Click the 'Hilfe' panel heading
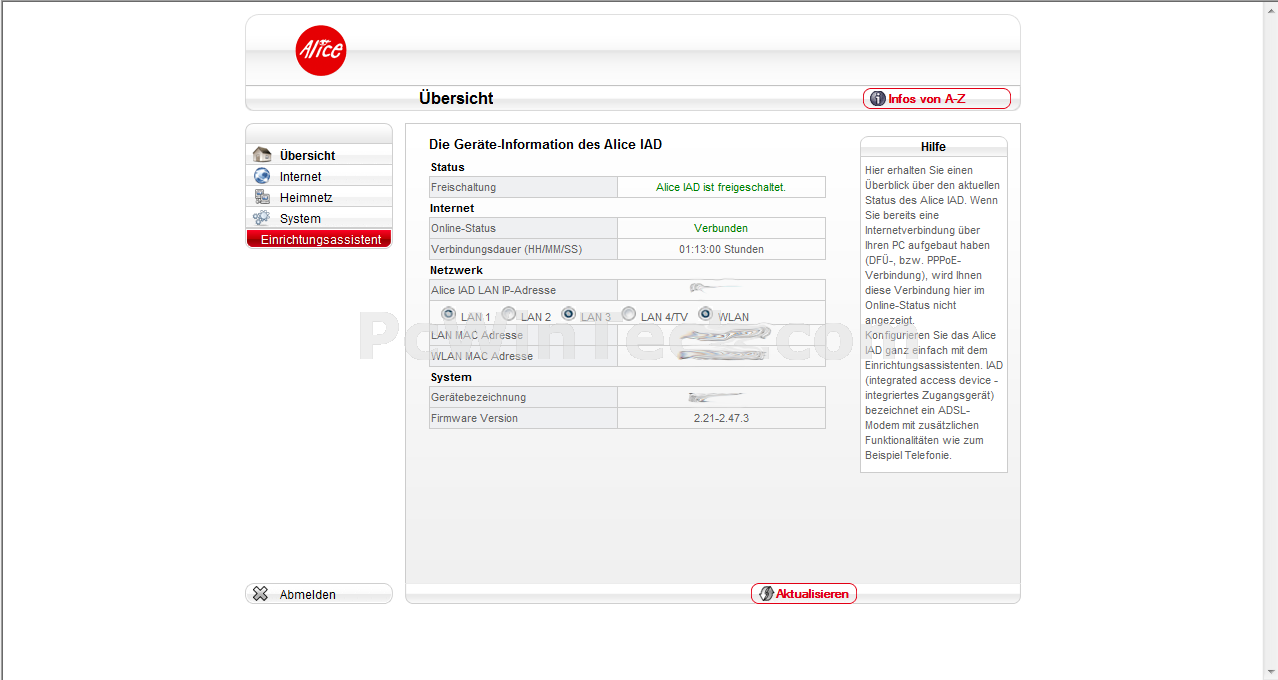This screenshot has height=680, width=1278. coord(933,147)
